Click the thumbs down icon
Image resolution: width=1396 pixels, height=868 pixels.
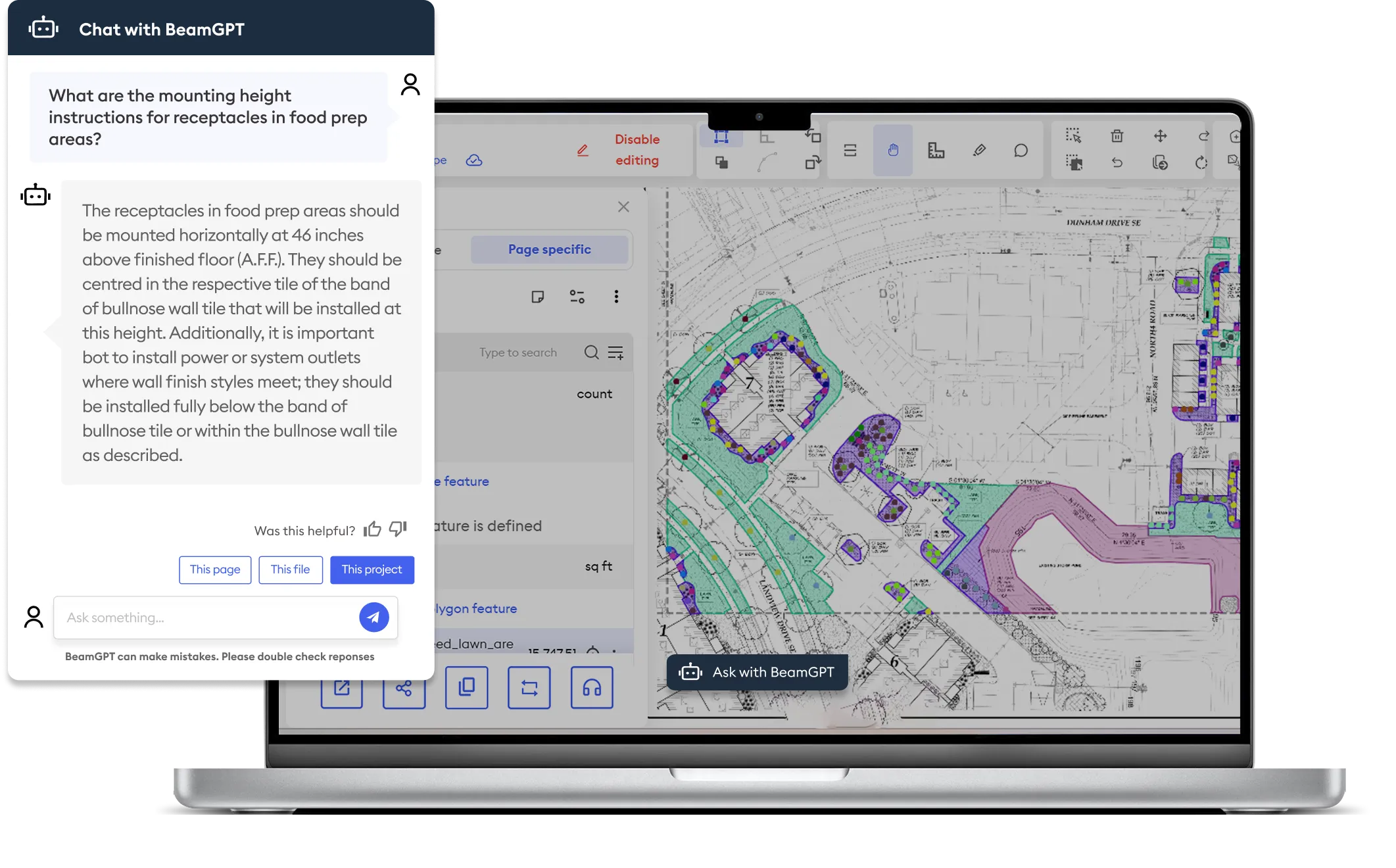(x=398, y=529)
